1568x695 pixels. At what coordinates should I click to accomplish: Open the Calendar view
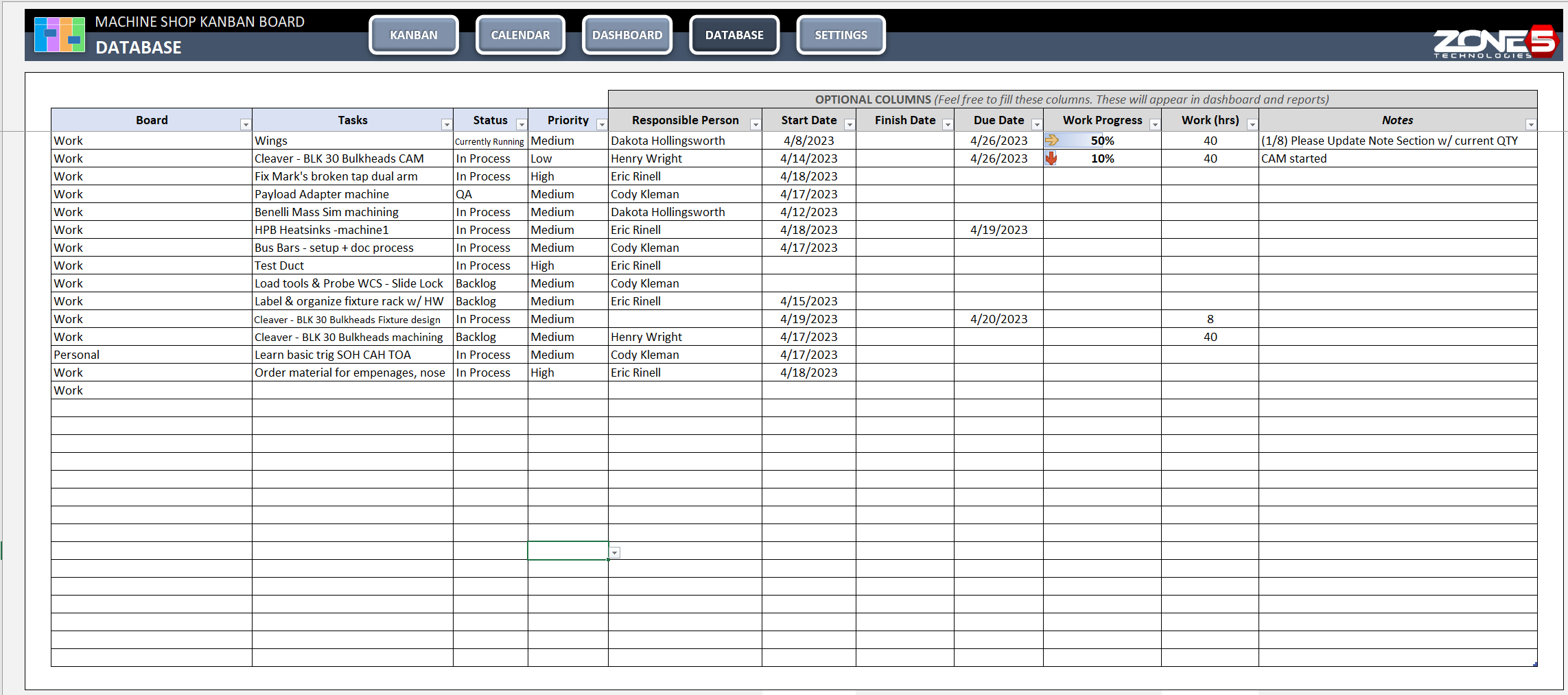pyautogui.click(x=519, y=34)
